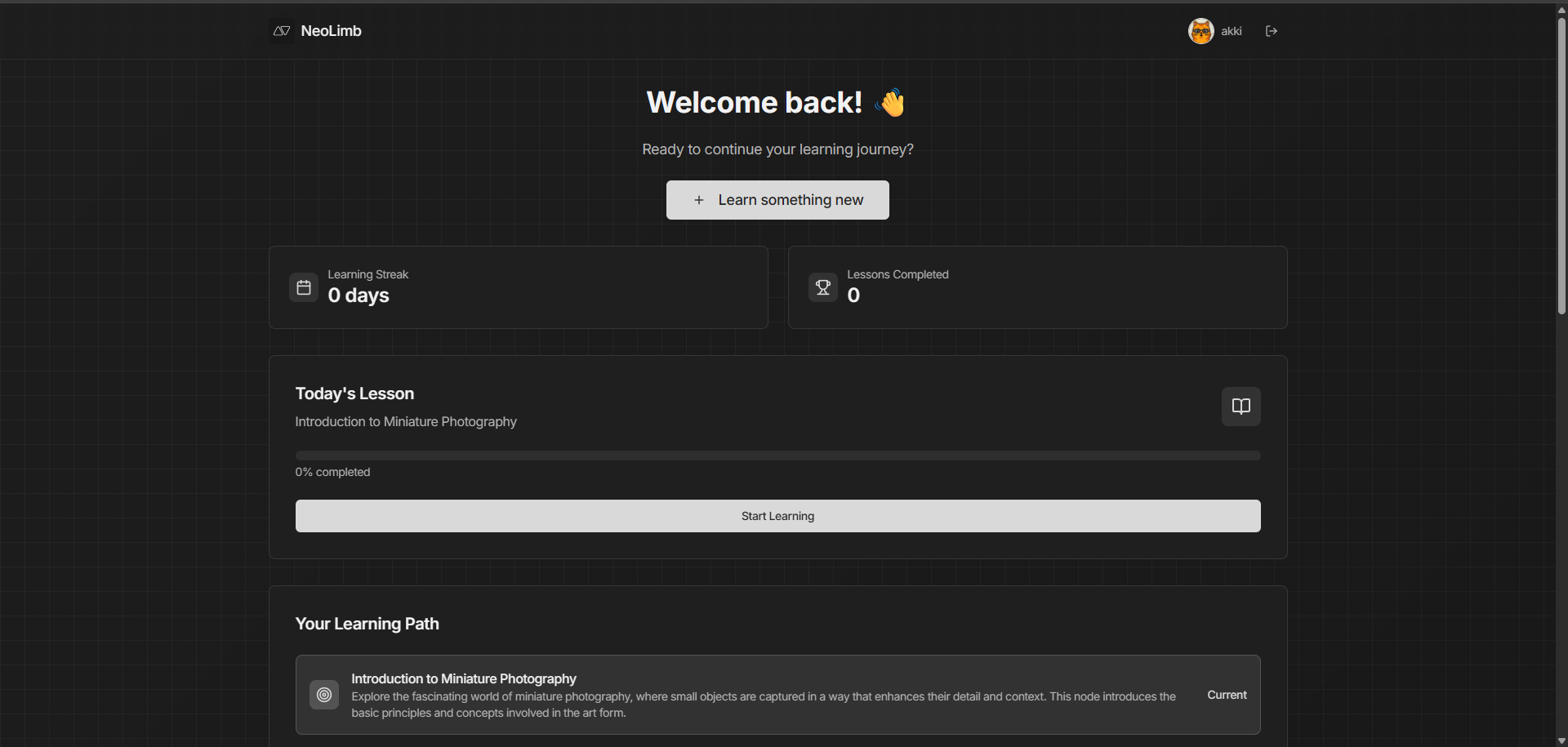Expand Your Learning Path section

click(x=367, y=623)
